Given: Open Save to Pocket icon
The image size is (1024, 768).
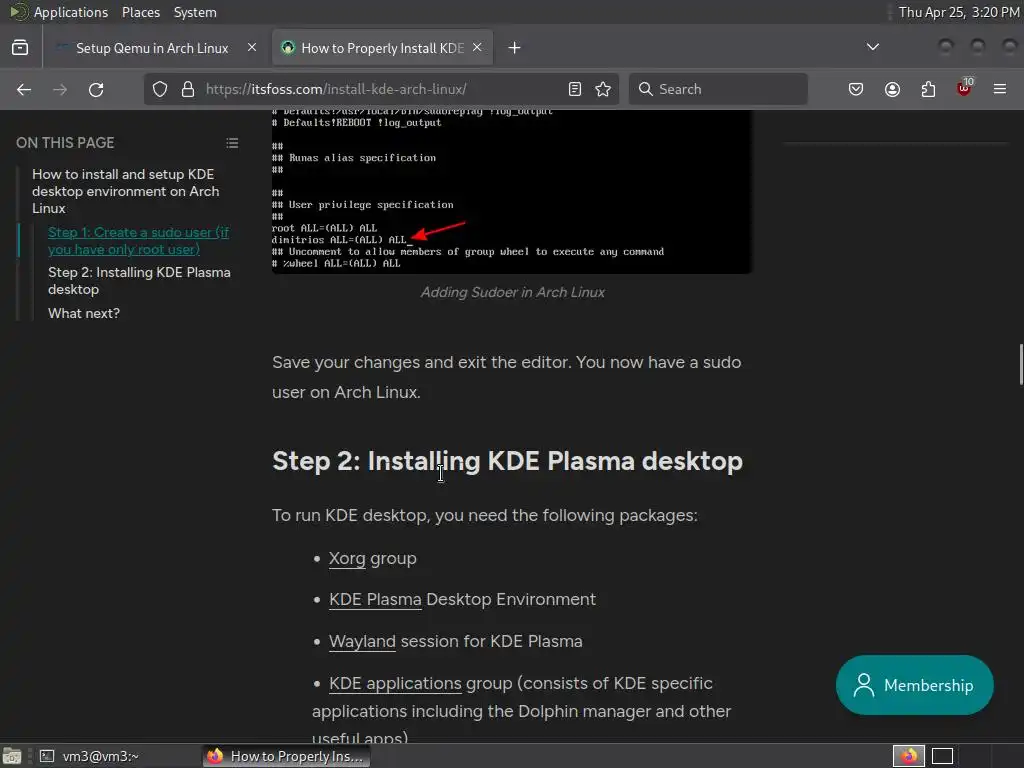Looking at the screenshot, I should click(856, 89).
